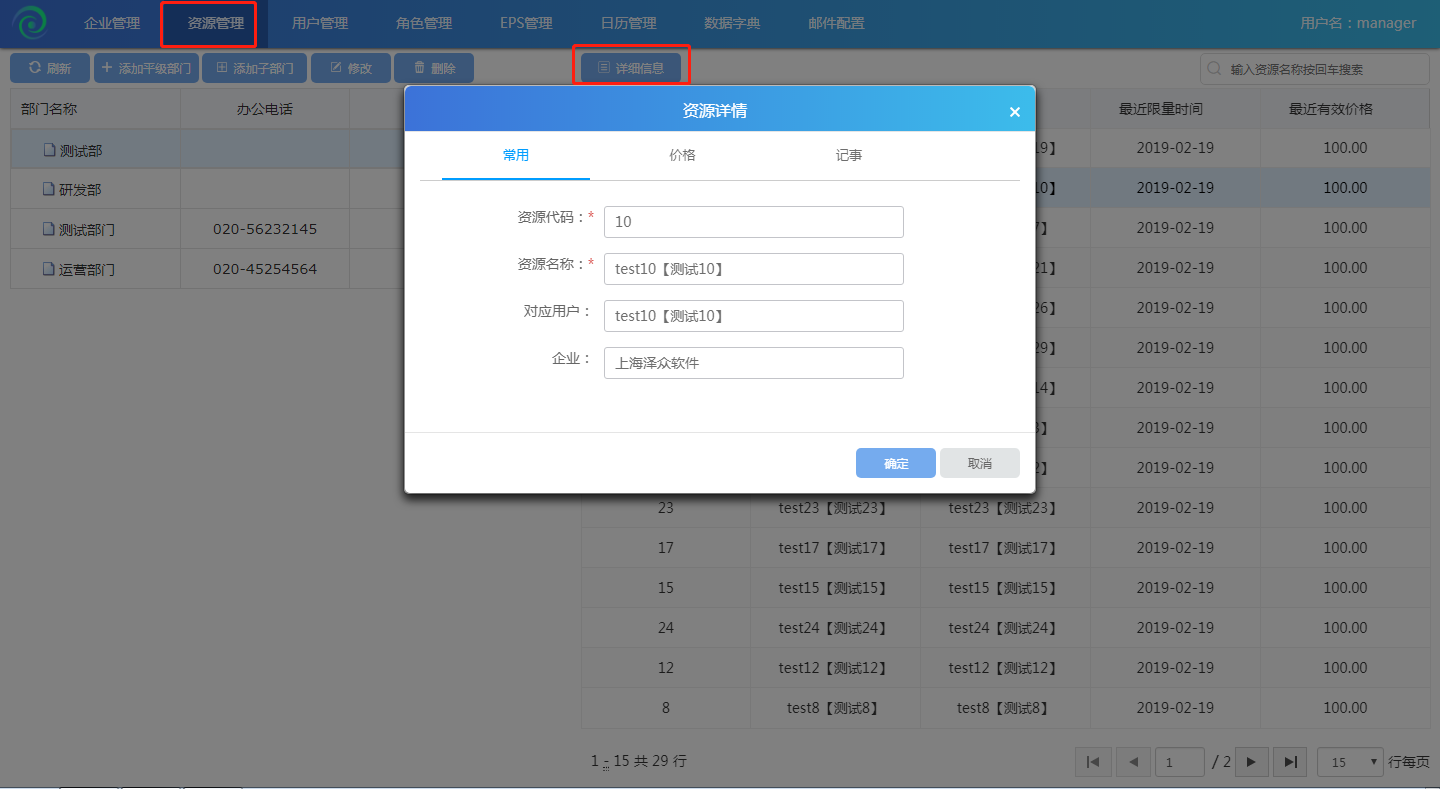Click the 刷新 refresh toolbar button
Screen dimensions: 1440x789
click(50, 68)
